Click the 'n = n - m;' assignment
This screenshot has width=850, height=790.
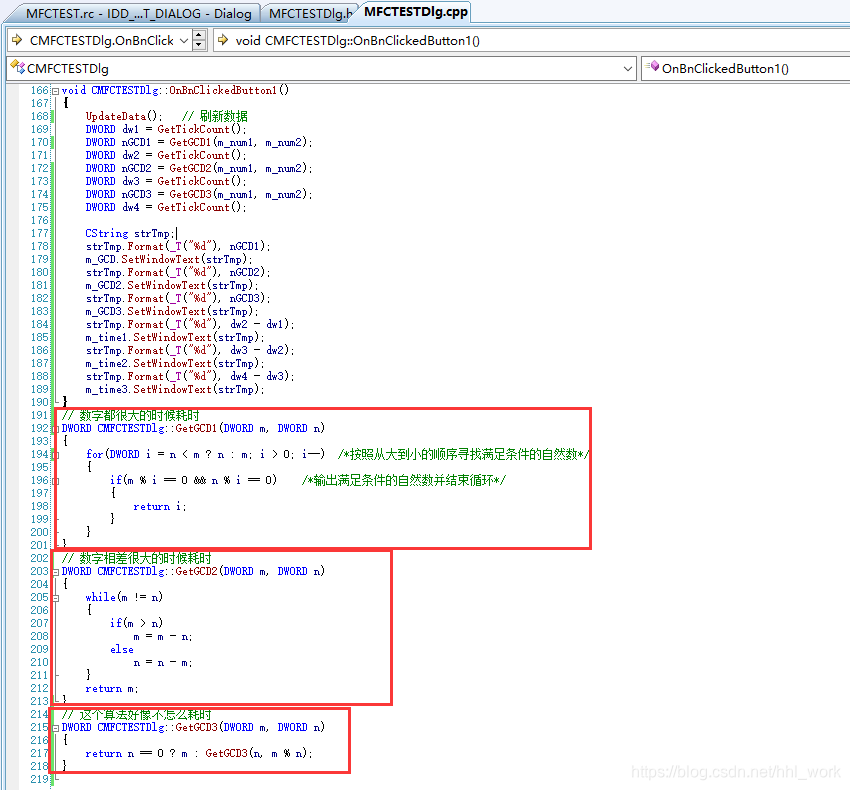point(163,663)
